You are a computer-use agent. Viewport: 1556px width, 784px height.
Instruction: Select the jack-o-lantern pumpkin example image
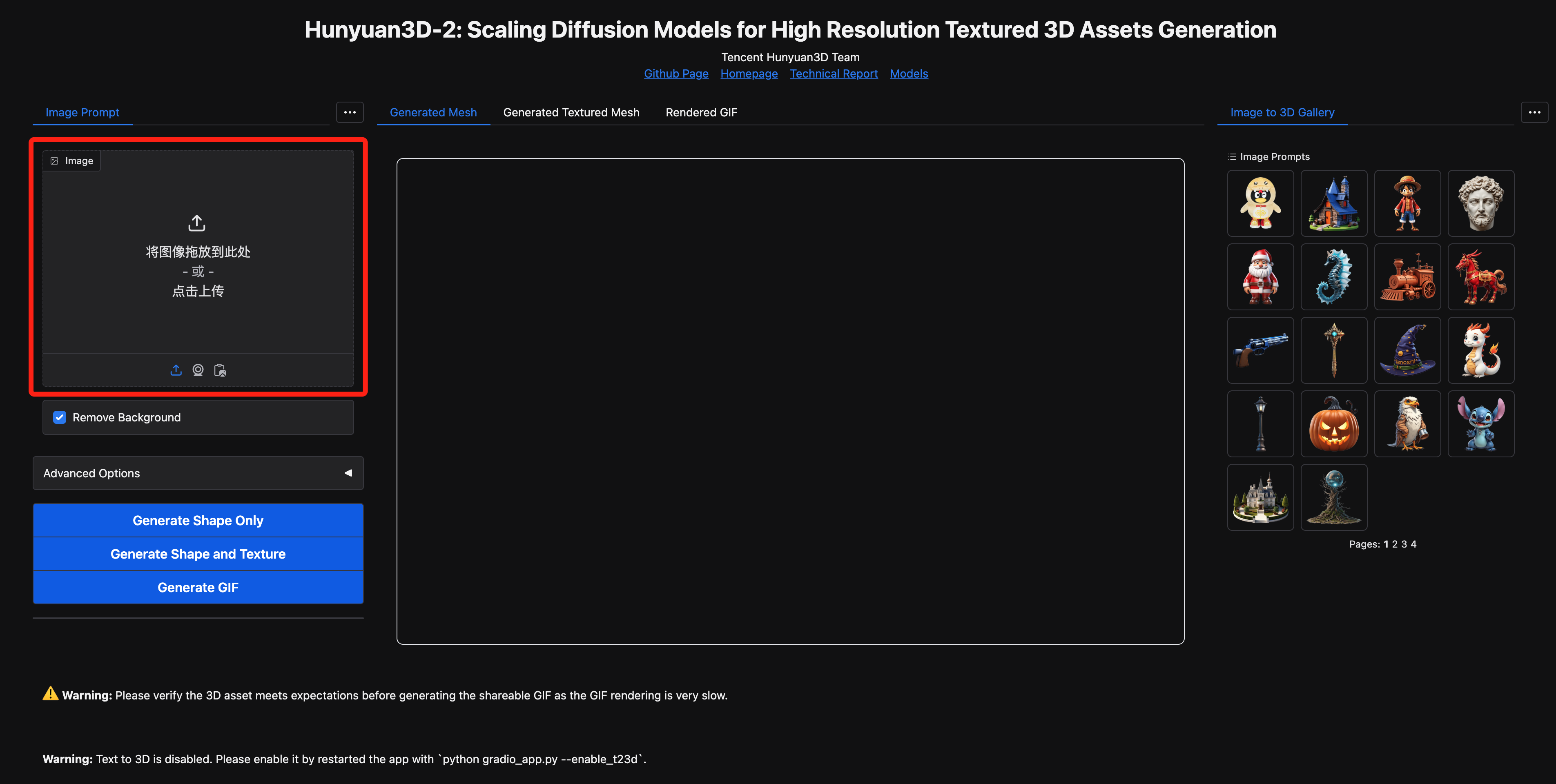[1334, 423]
